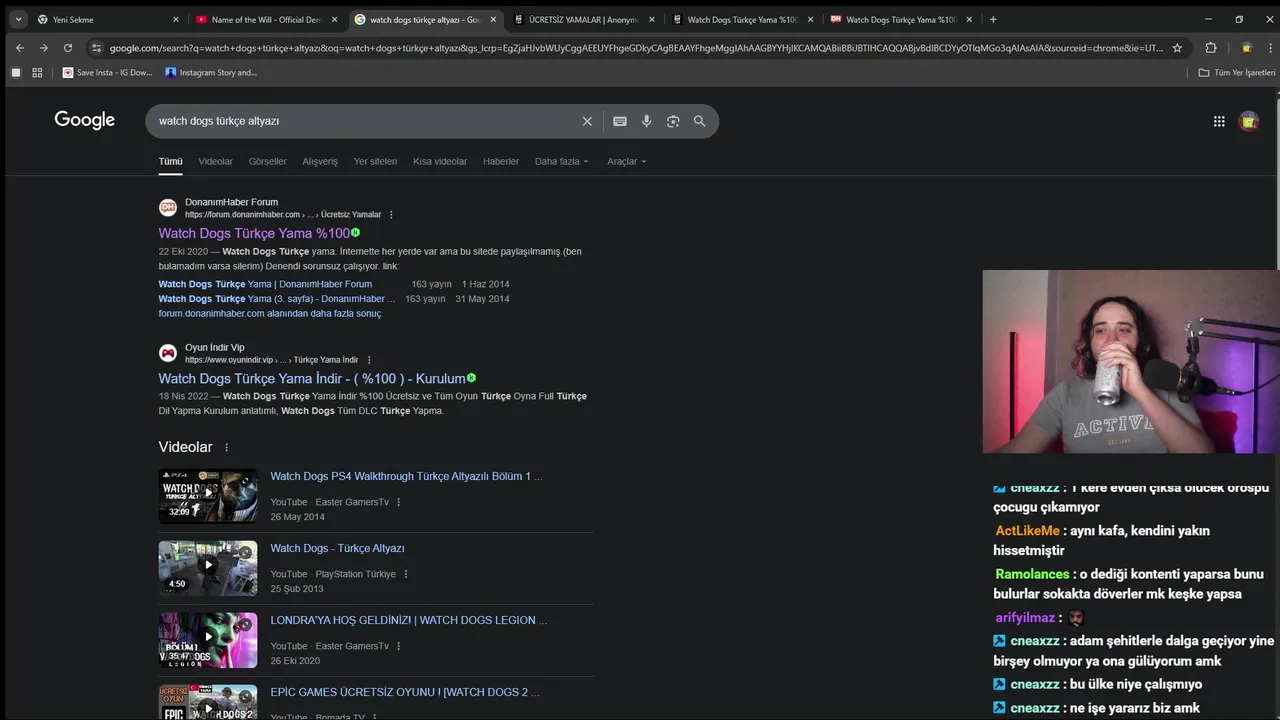The height and width of the screenshot is (720, 1280).
Task: Open the Tüm Yer İşaretleri bookmarks folder
Action: 1237,72
